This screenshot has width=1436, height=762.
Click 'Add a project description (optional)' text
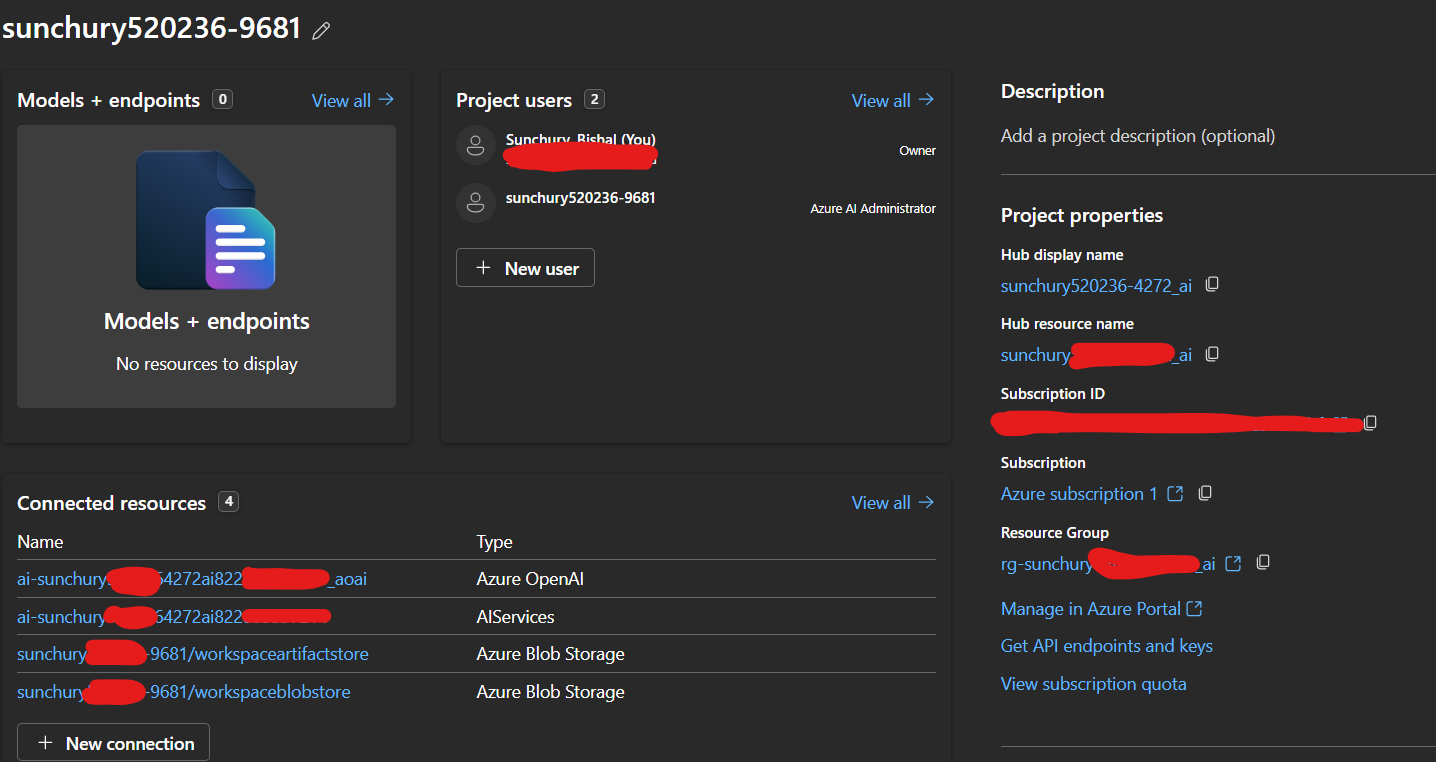click(x=1138, y=136)
